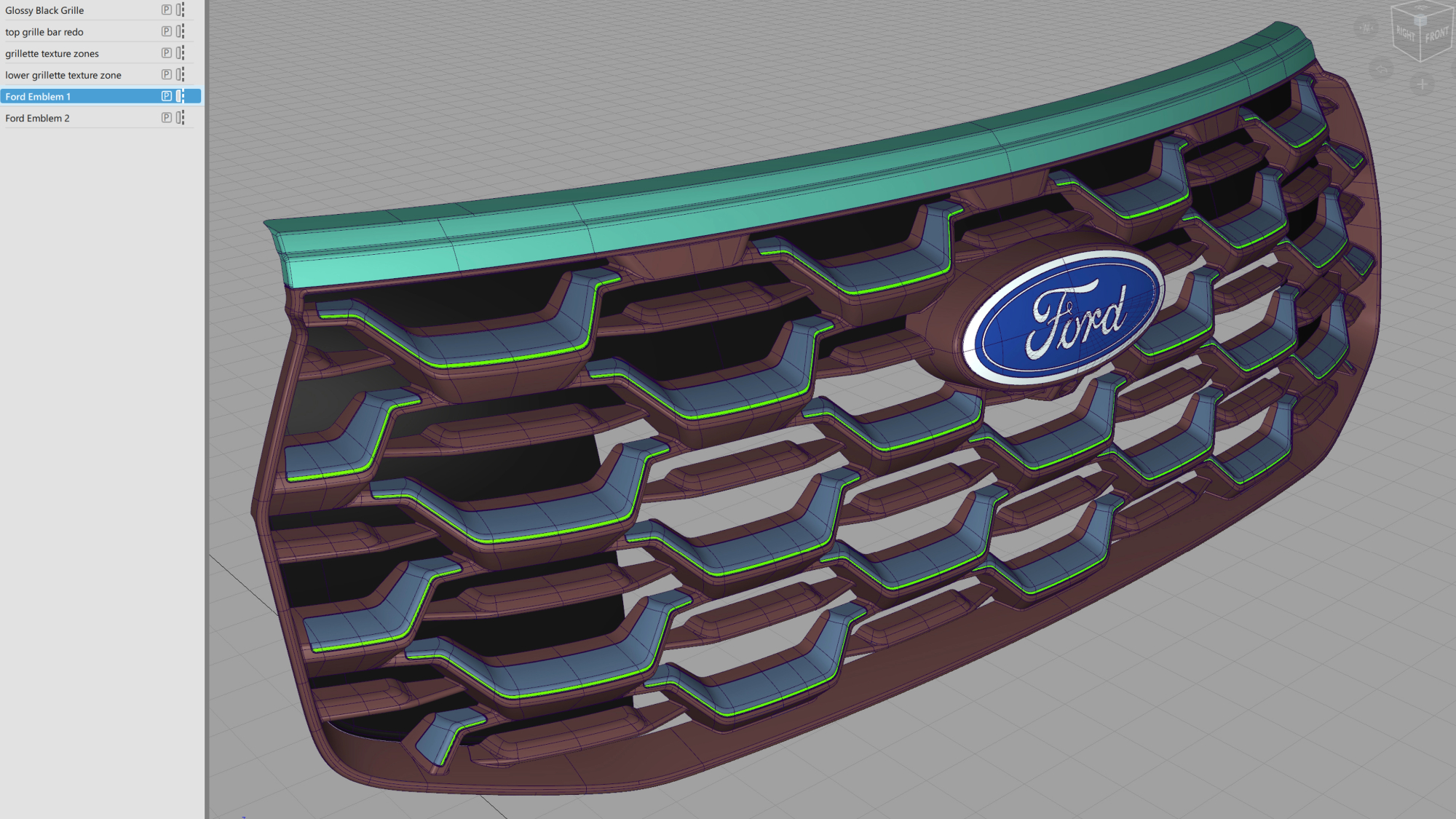Click the RIGHT face of the ViewCube
Screen dimensions: 1456x819
1406,33
